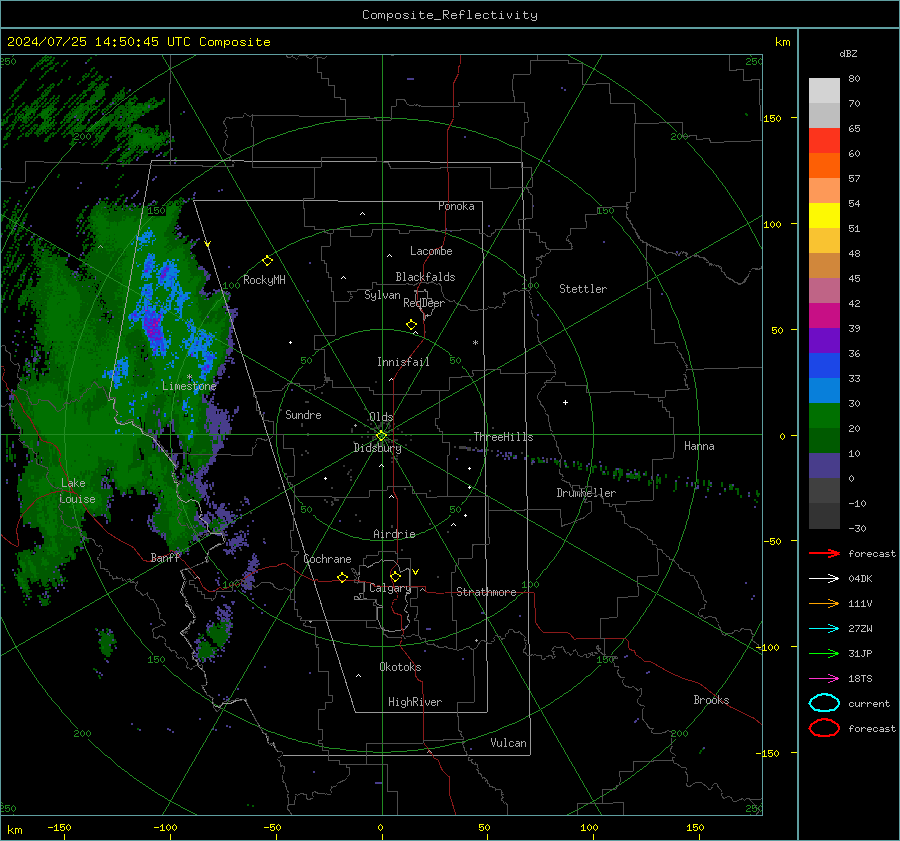Click the Hanna city label
The image size is (900, 841).
699,446
